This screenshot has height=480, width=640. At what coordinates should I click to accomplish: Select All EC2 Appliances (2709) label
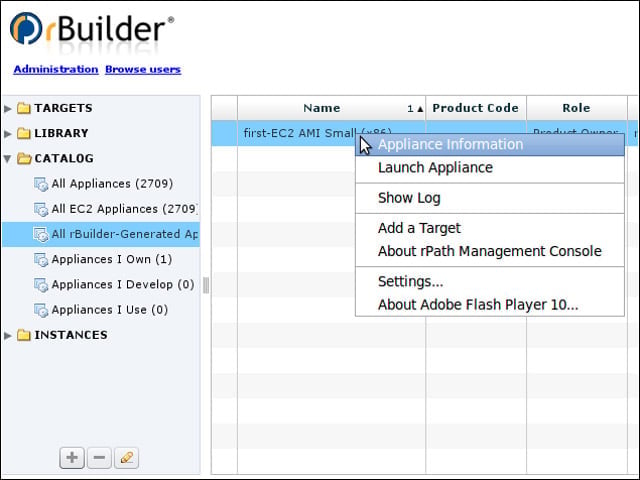pos(124,209)
